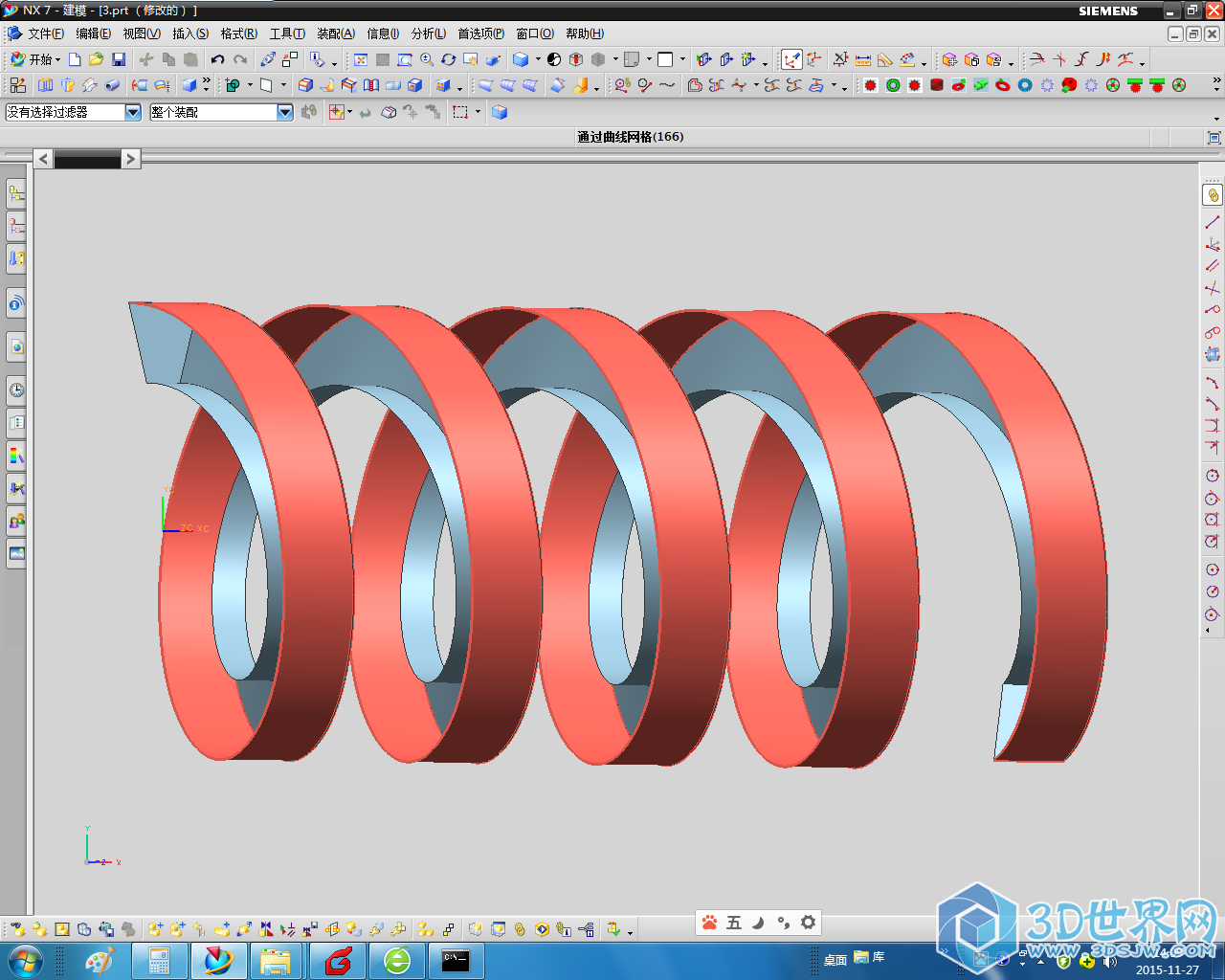Open the 帮助(H) menu

click(x=585, y=33)
